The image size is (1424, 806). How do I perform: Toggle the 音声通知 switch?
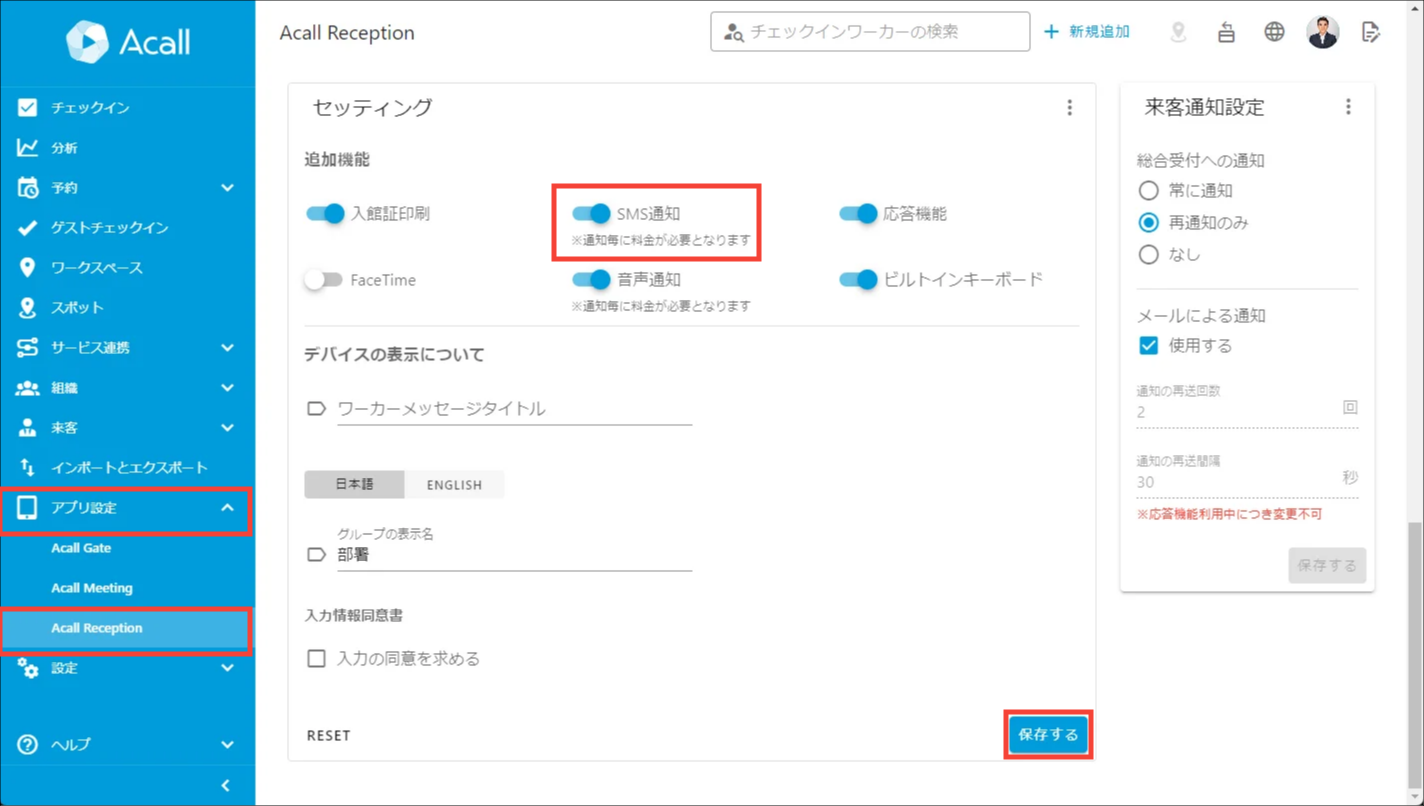[x=591, y=279]
